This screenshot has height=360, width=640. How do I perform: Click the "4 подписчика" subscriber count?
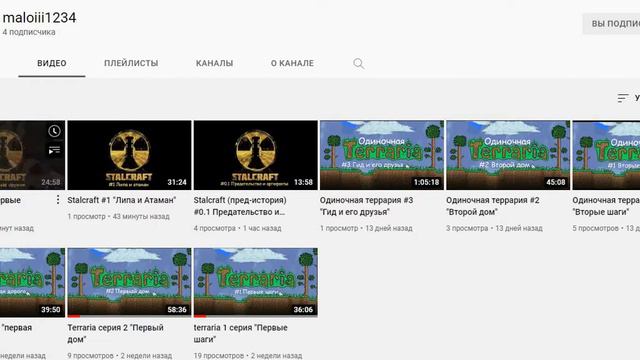29,32
